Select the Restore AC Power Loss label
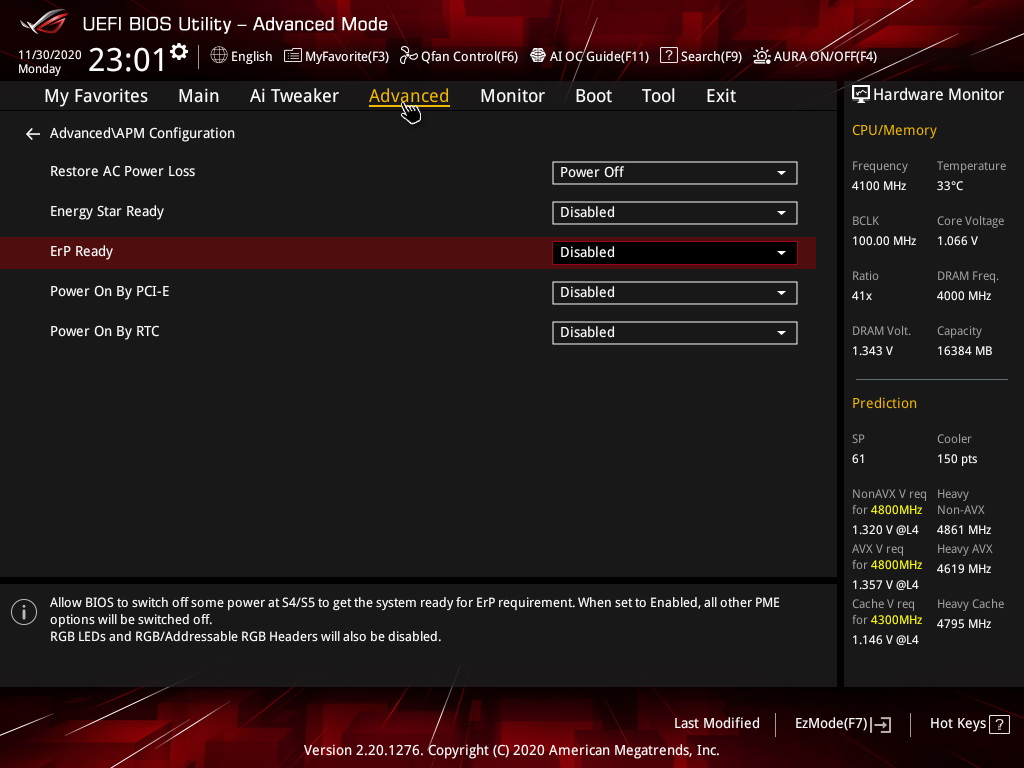Screen dimensions: 1024x768 (123, 171)
